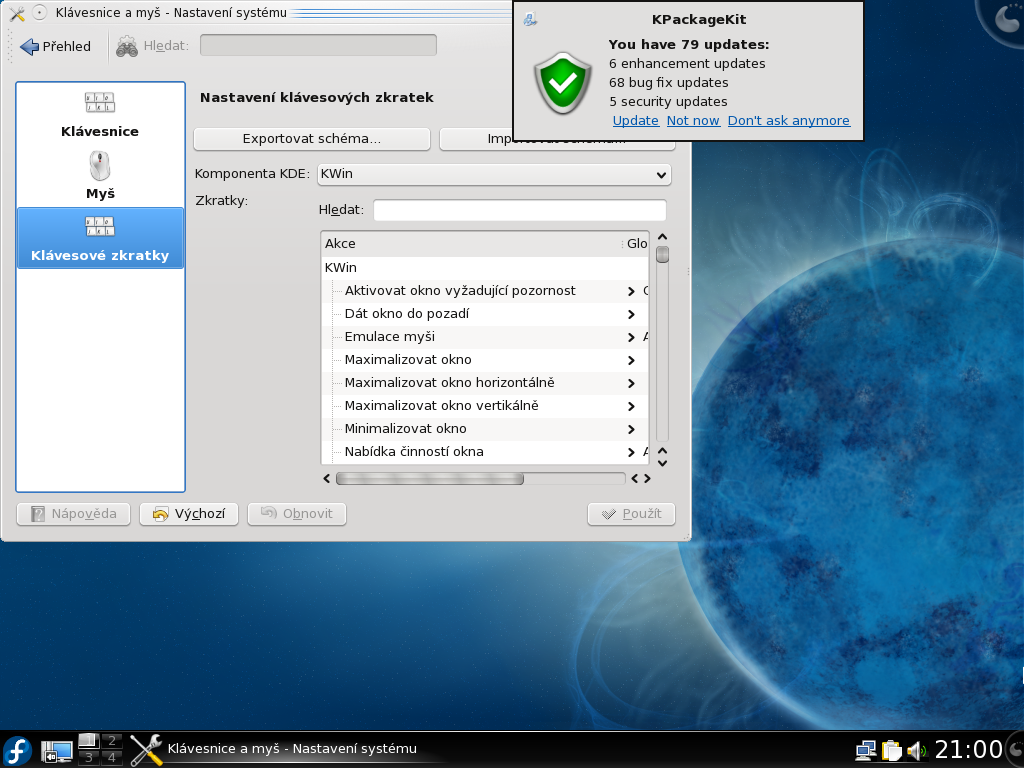
Task: Expand arrow for Maximalizovat okno
Action: (x=631, y=360)
